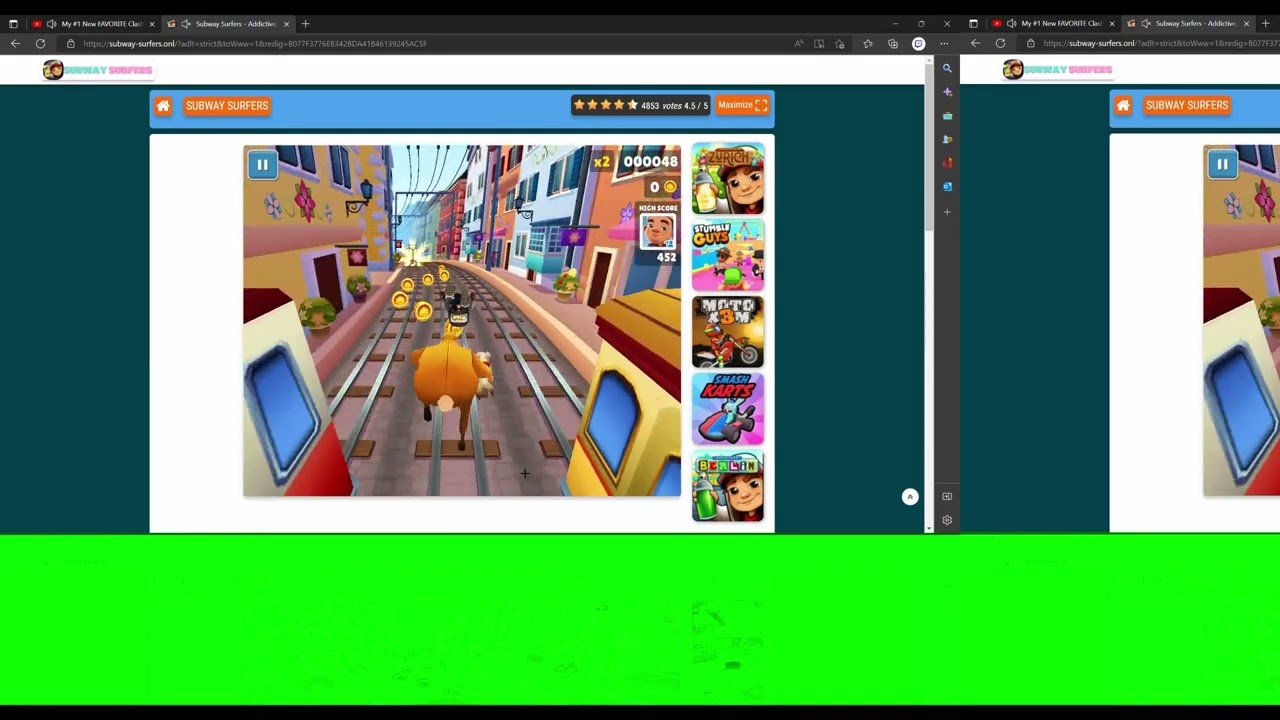Close the YouTube tab in left window
The image size is (1280, 720).
point(151,24)
